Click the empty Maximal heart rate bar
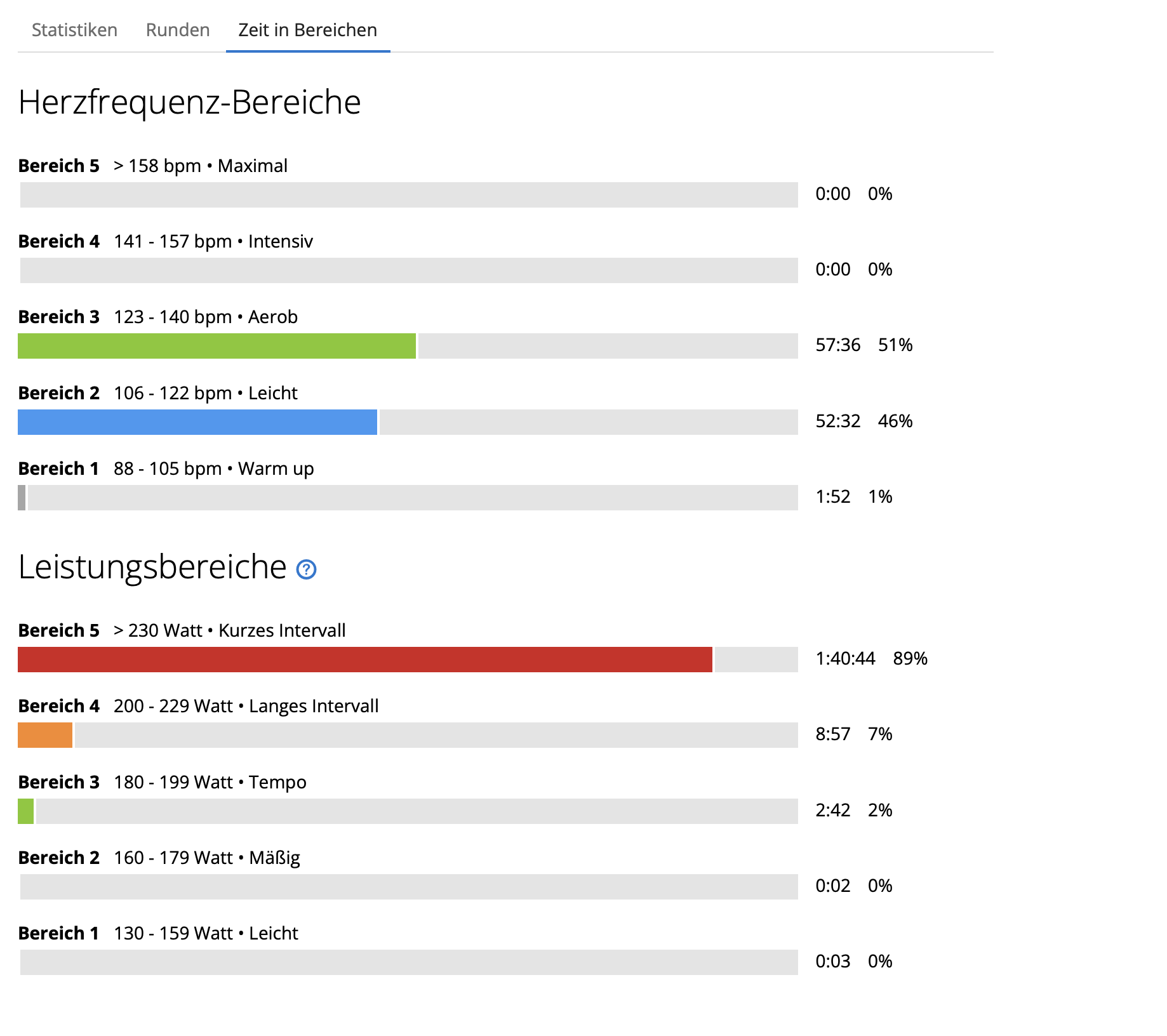The height and width of the screenshot is (1036, 1167). pos(409,195)
